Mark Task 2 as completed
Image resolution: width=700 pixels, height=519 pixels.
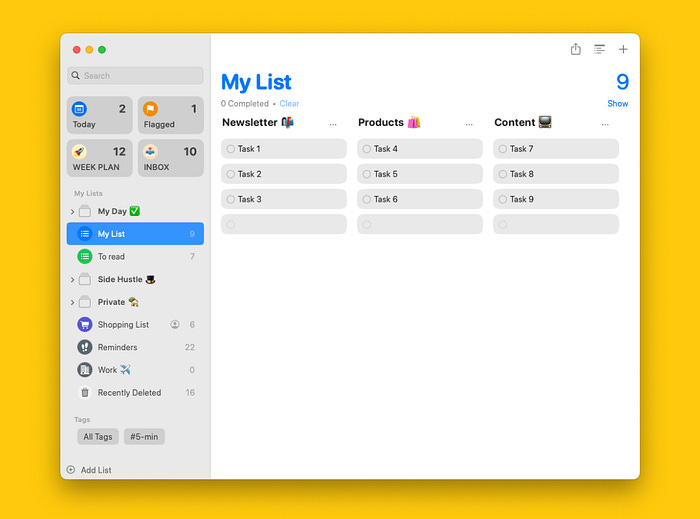point(230,174)
